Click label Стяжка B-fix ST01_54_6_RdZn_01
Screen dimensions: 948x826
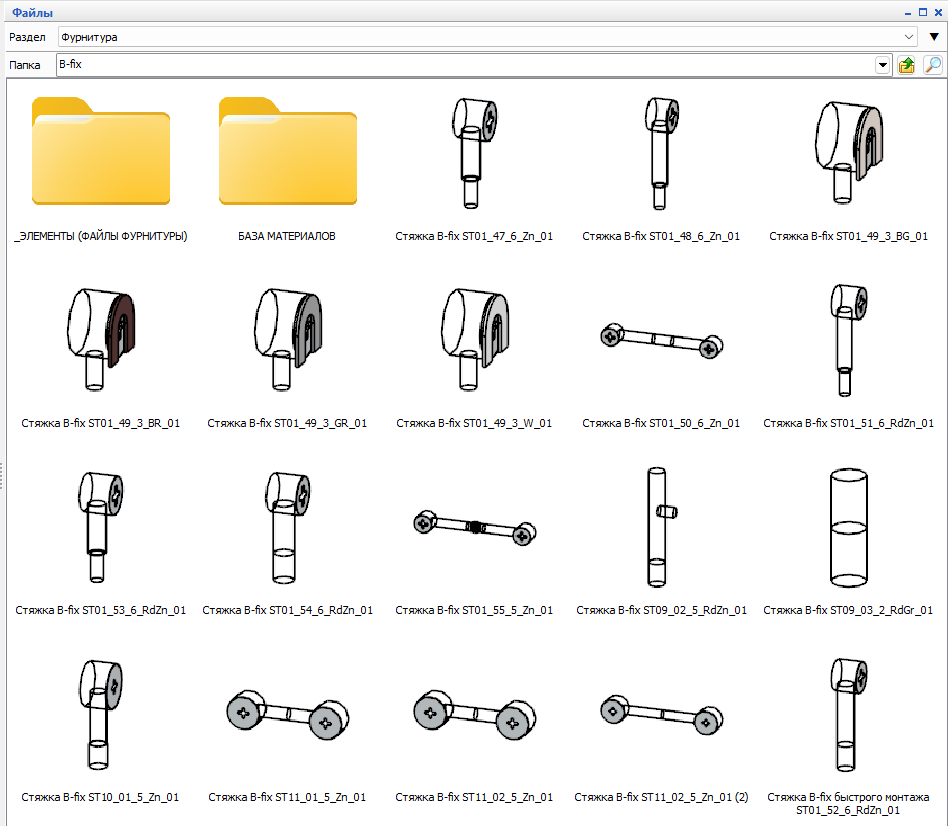click(287, 610)
